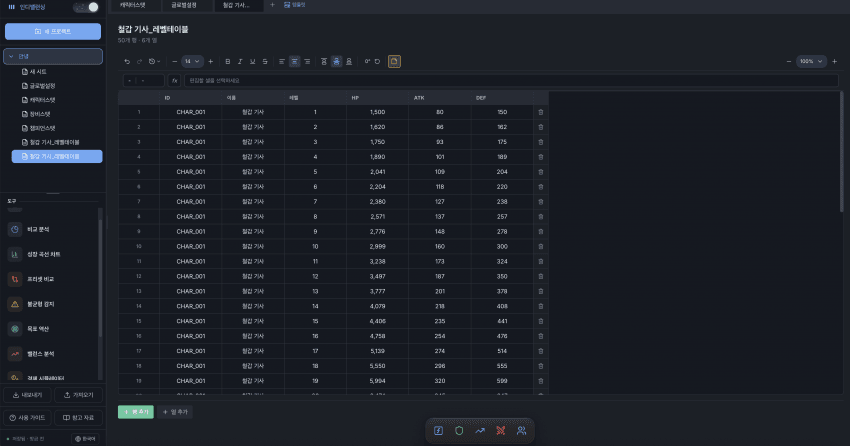Image resolution: width=850 pixels, height=446 pixels.
Task: Delete row 1 with trash icon
Action: 541,112
